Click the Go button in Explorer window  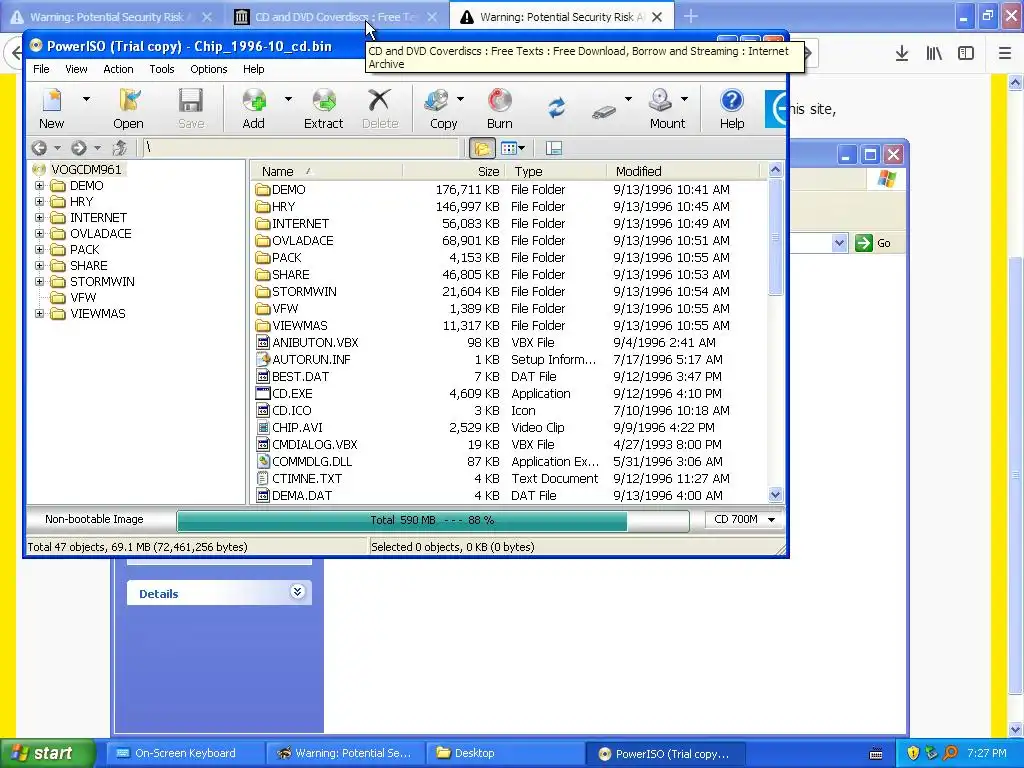click(873, 243)
